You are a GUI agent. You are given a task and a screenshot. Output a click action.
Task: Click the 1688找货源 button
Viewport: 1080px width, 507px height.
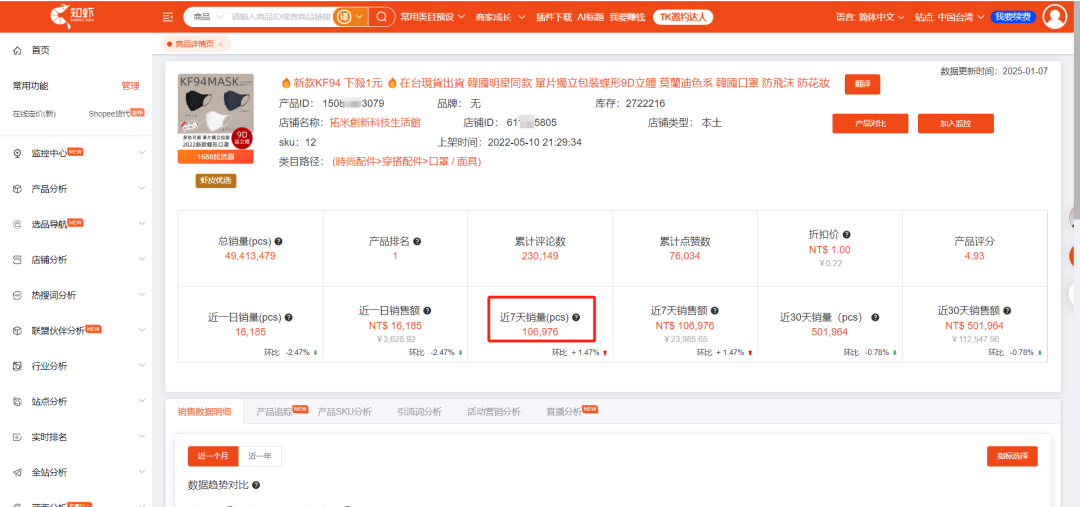[216, 157]
